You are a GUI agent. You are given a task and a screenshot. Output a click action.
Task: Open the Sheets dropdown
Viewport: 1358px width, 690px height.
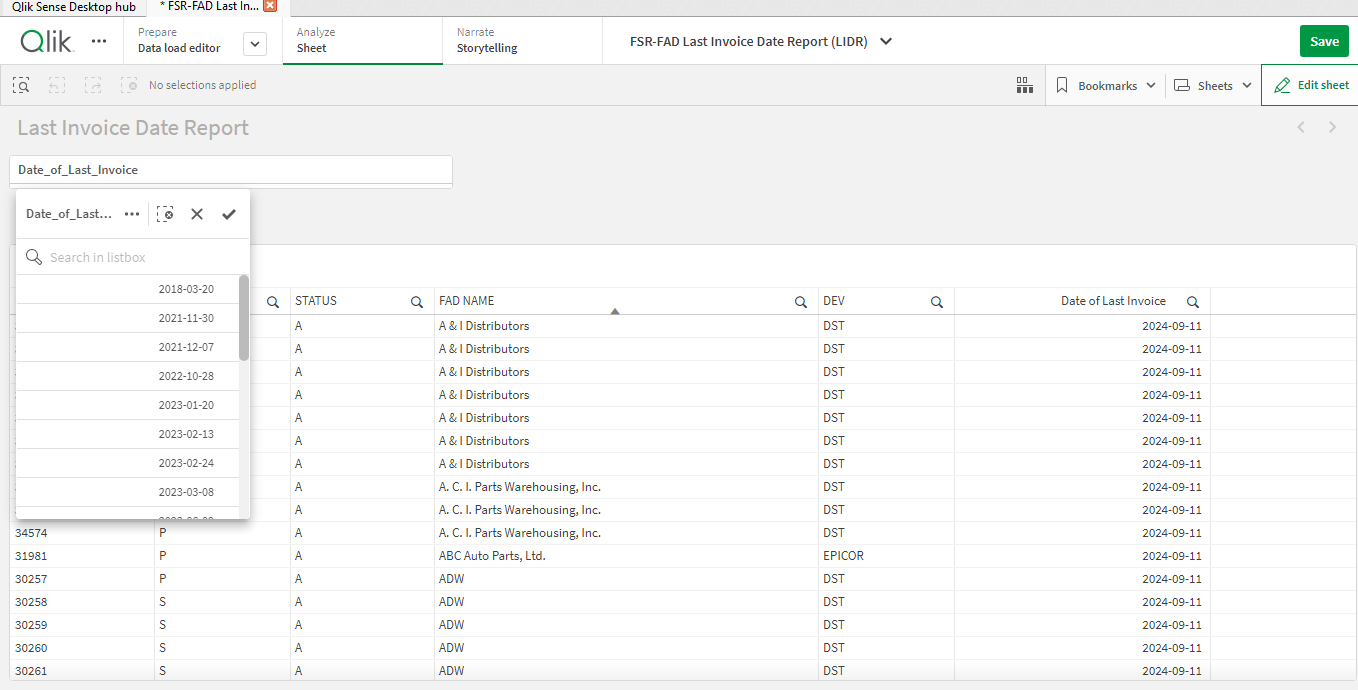(x=1212, y=86)
